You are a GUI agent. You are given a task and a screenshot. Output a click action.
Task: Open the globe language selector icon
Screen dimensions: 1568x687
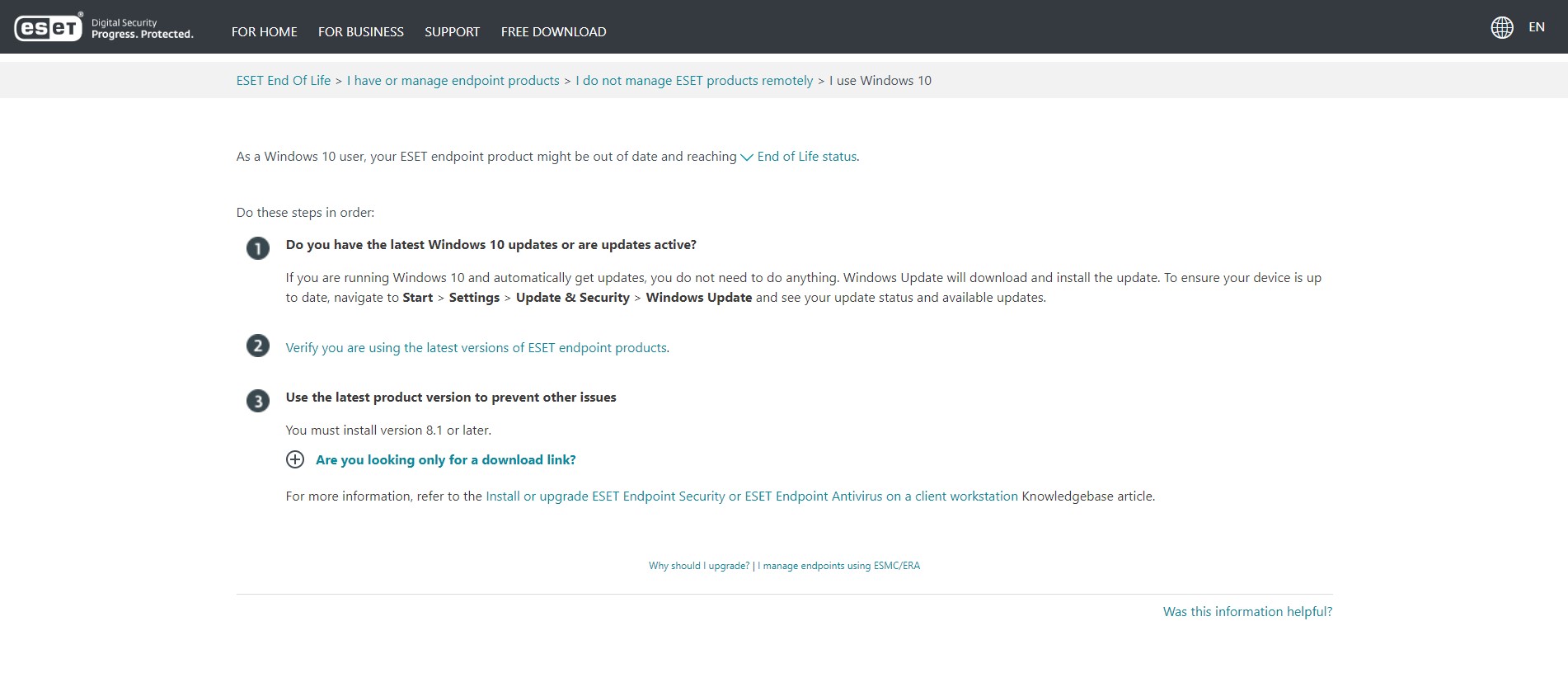coord(1502,27)
